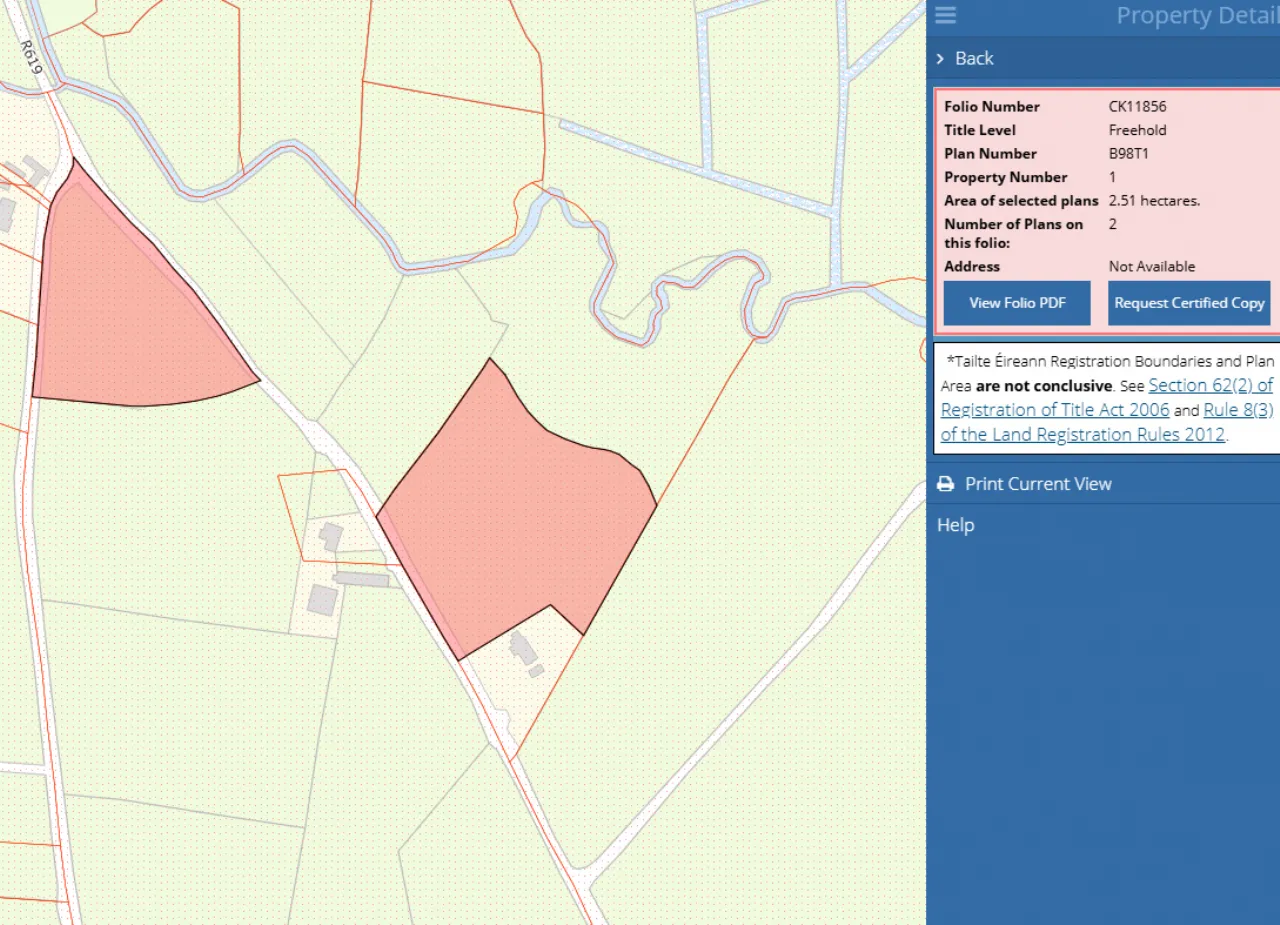Select Print Current View option
Image resolution: width=1280 pixels, height=925 pixels.
(x=1037, y=484)
